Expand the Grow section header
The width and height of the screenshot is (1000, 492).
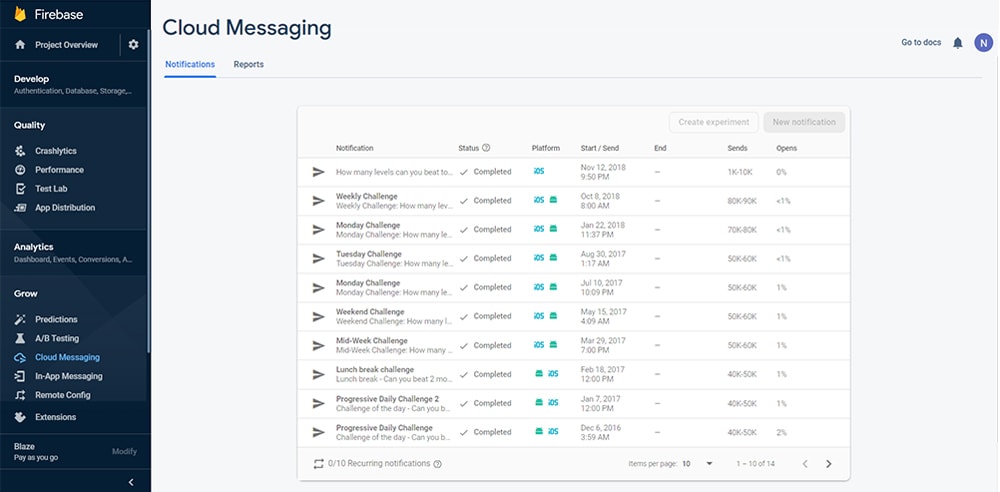26,294
